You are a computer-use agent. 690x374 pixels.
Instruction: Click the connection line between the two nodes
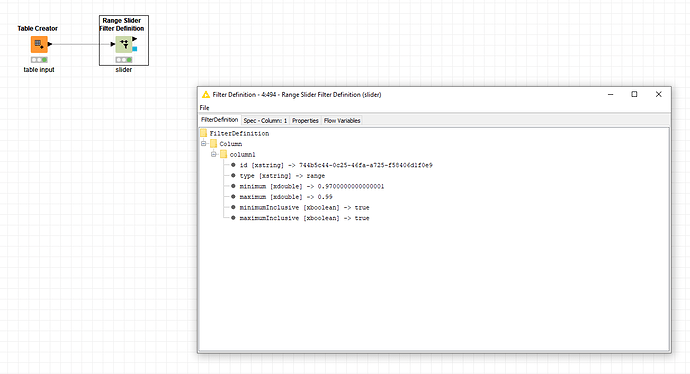point(81,44)
